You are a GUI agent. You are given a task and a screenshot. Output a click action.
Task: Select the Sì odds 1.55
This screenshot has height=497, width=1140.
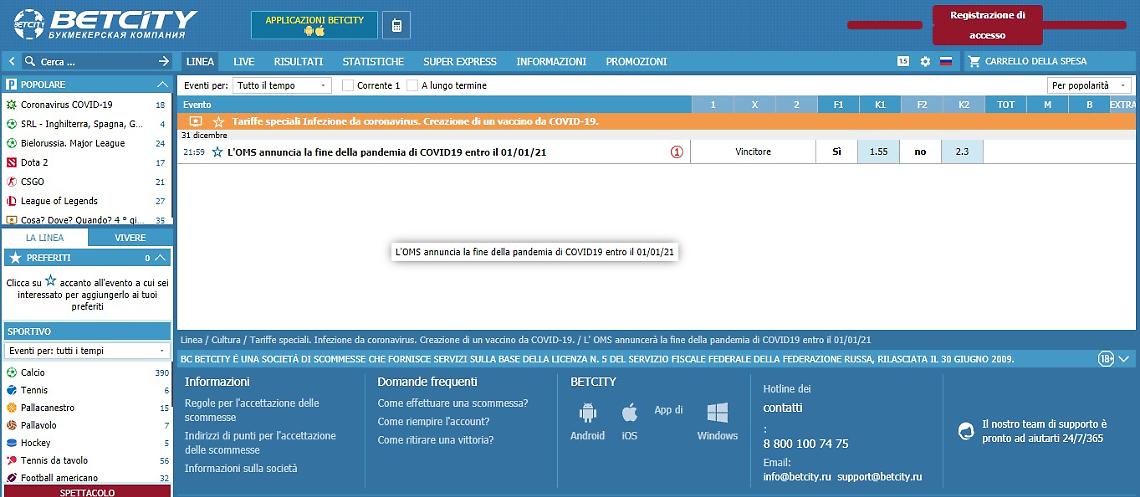tap(879, 153)
